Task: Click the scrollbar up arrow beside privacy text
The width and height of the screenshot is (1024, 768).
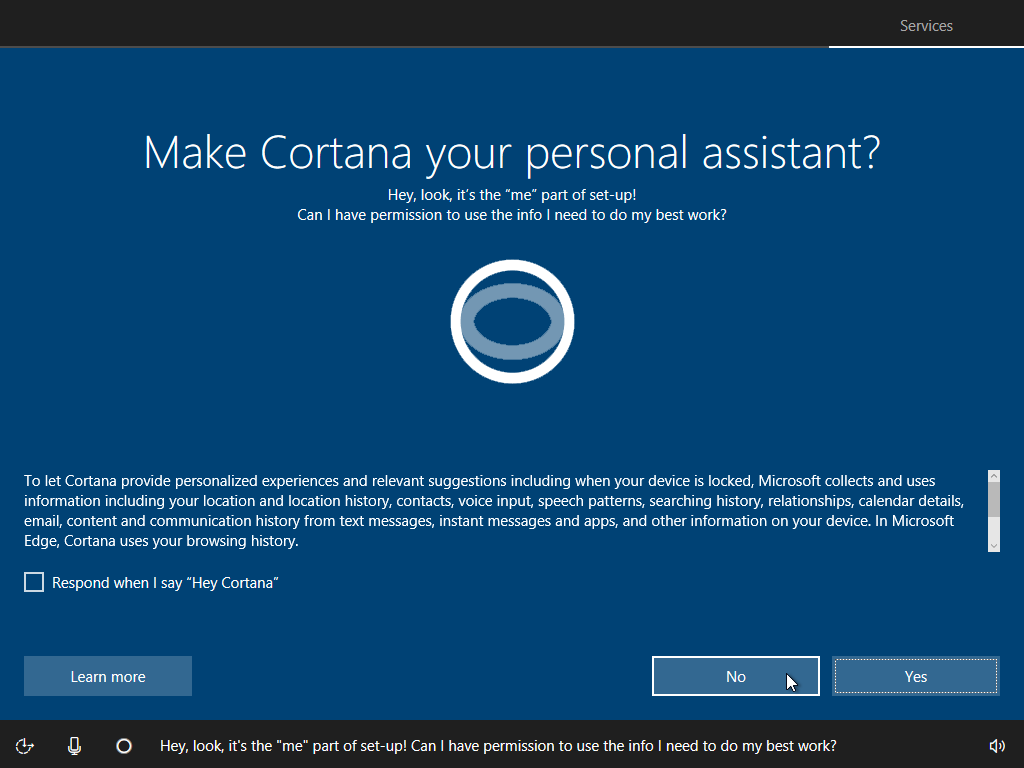Action: click(994, 476)
